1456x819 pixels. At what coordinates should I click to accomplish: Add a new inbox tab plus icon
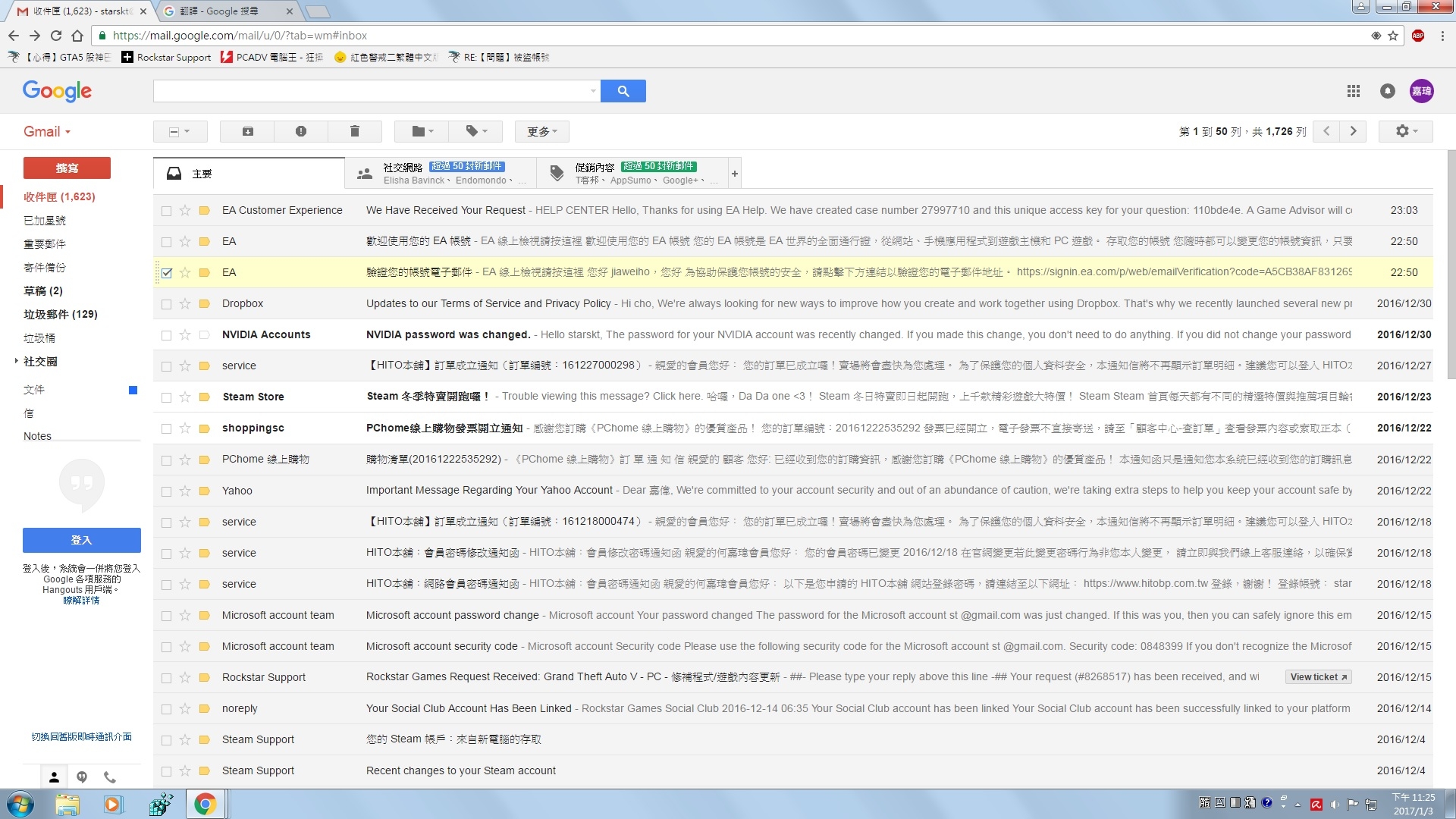point(734,174)
